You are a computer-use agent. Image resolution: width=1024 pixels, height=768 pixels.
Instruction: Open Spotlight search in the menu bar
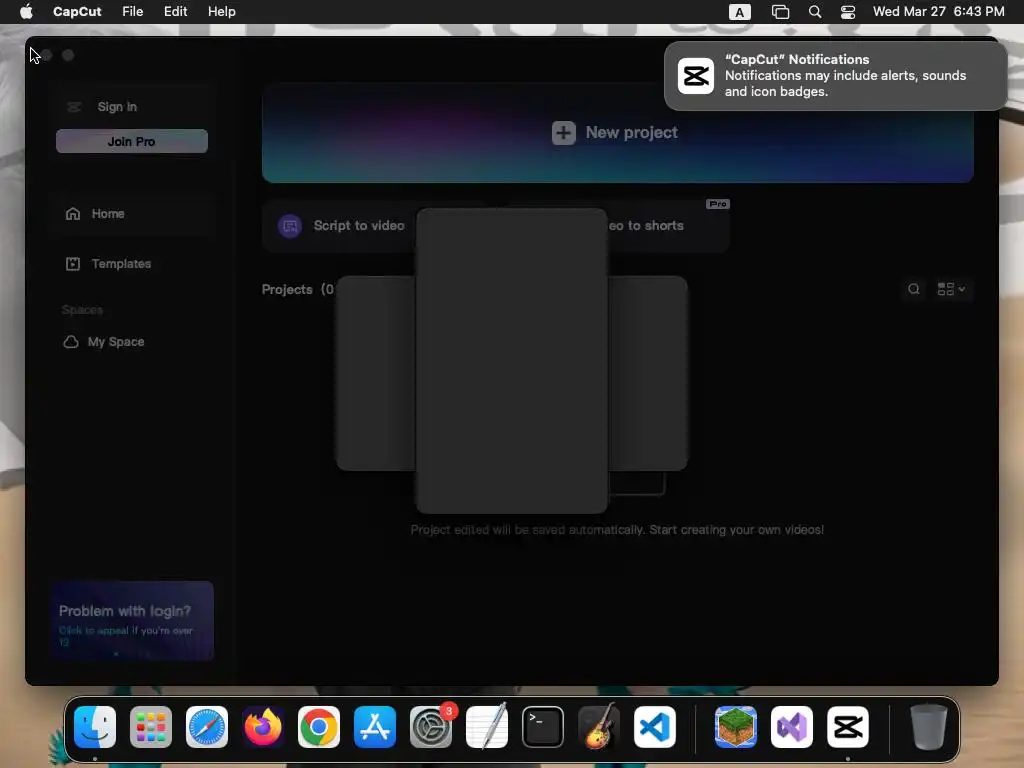814,12
